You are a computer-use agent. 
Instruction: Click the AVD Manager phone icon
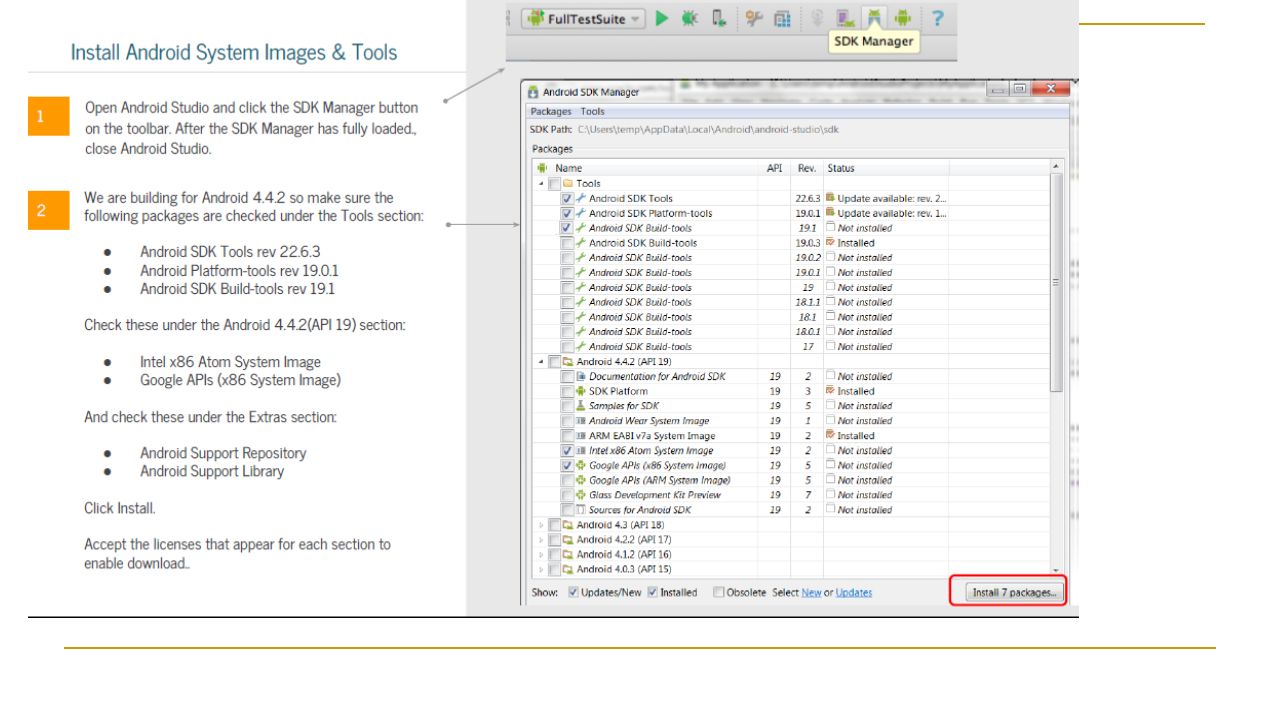(846, 18)
